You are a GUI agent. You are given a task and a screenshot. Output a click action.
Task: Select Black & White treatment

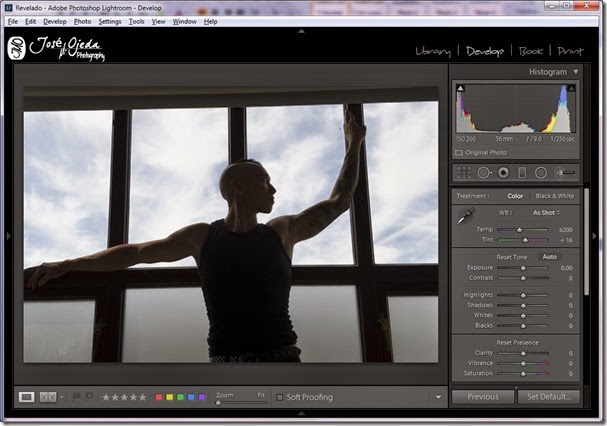tap(555, 196)
